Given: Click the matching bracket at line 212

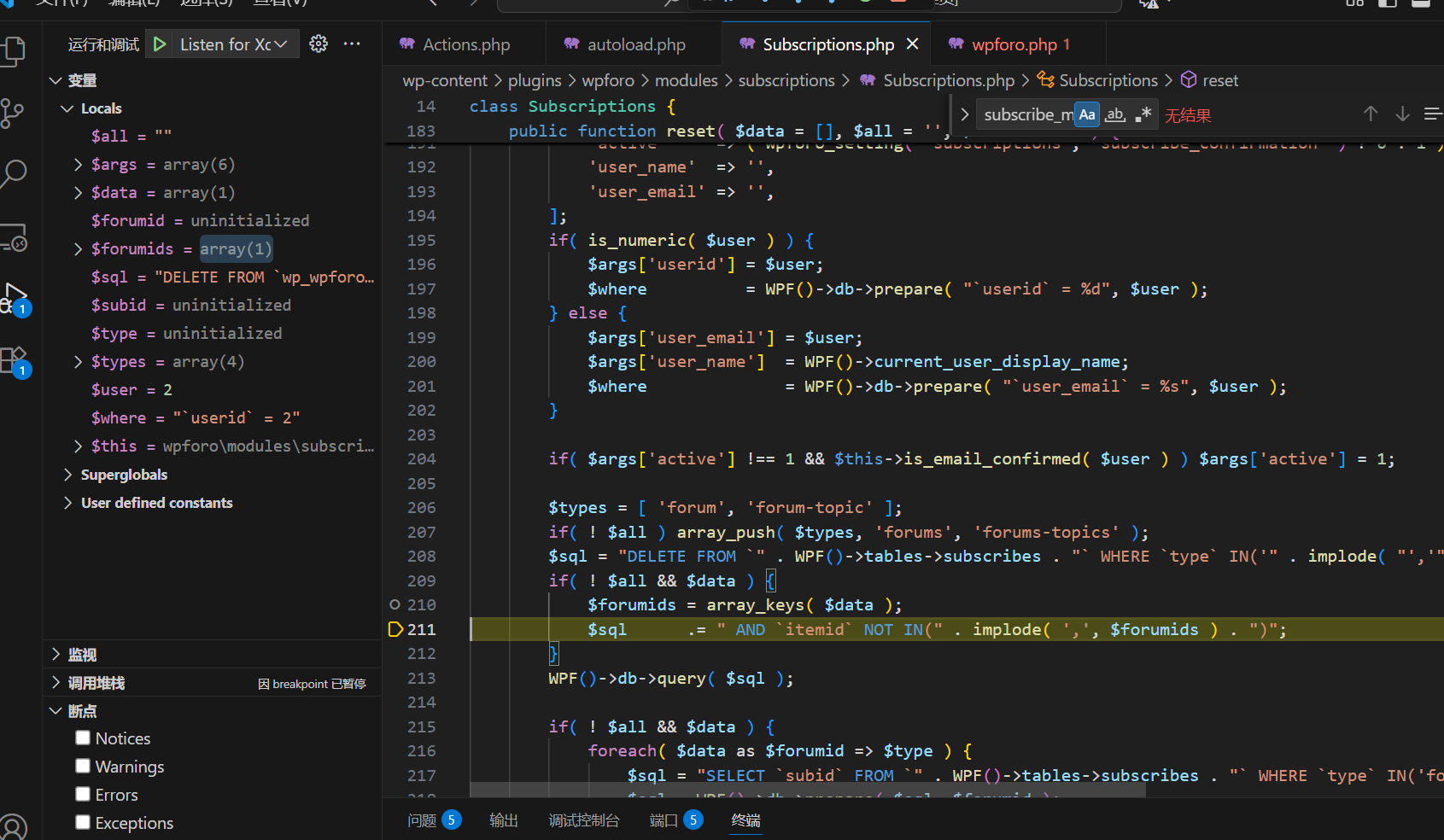Looking at the screenshot, I should pyautogui.click(x=553, y=653).
